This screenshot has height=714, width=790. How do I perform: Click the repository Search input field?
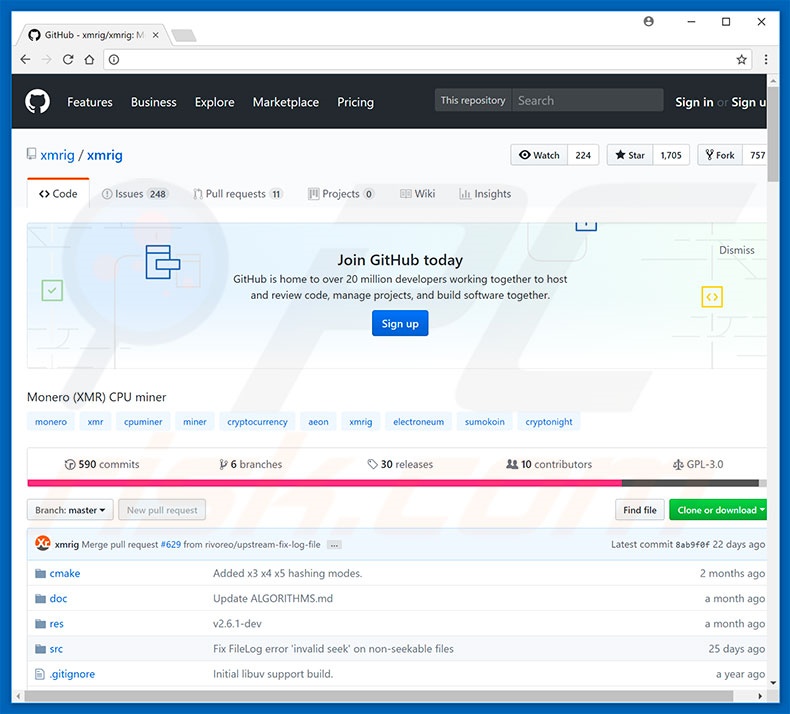(x=587, y=100)
